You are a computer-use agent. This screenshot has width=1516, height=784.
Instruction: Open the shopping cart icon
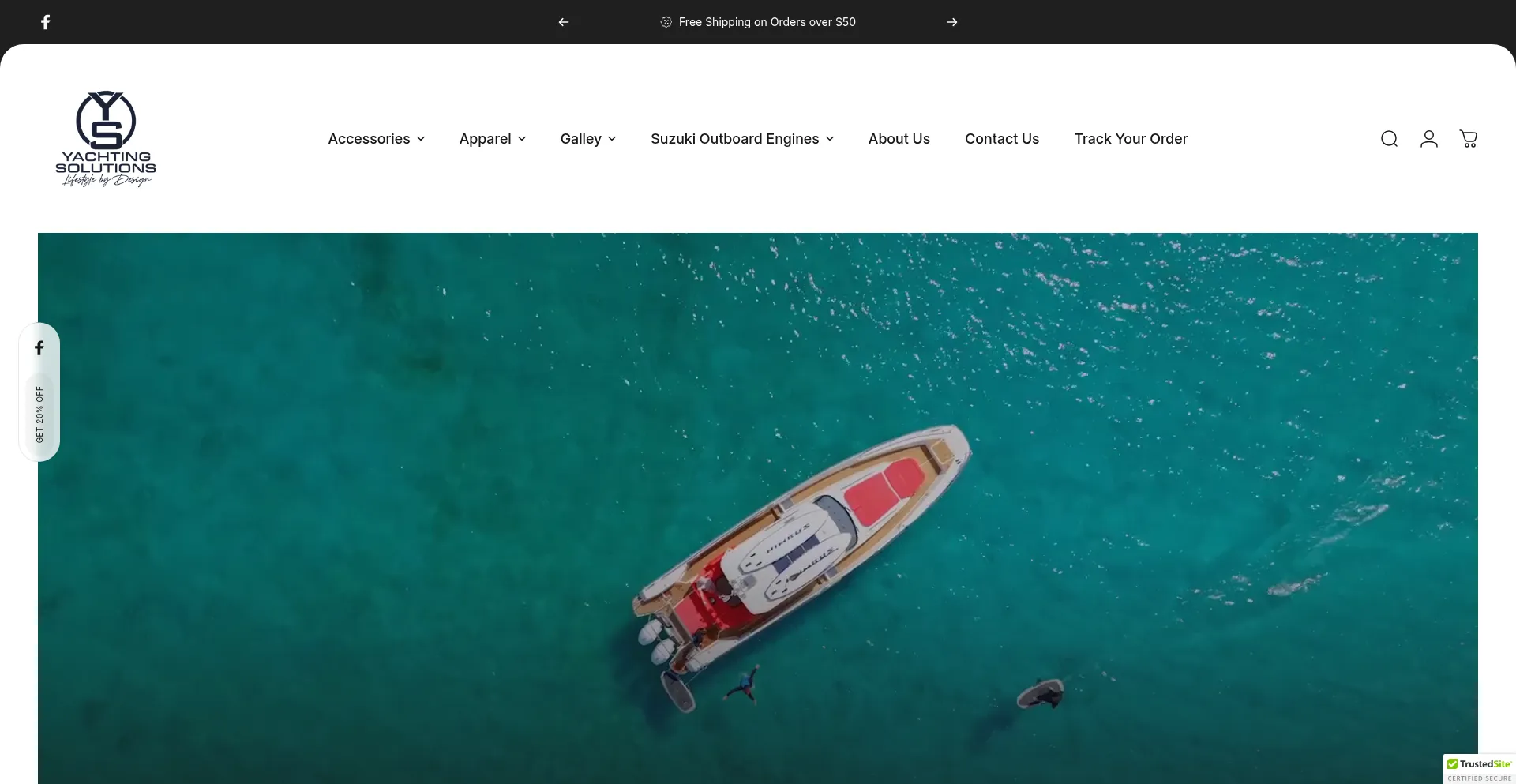[1469, 139]
